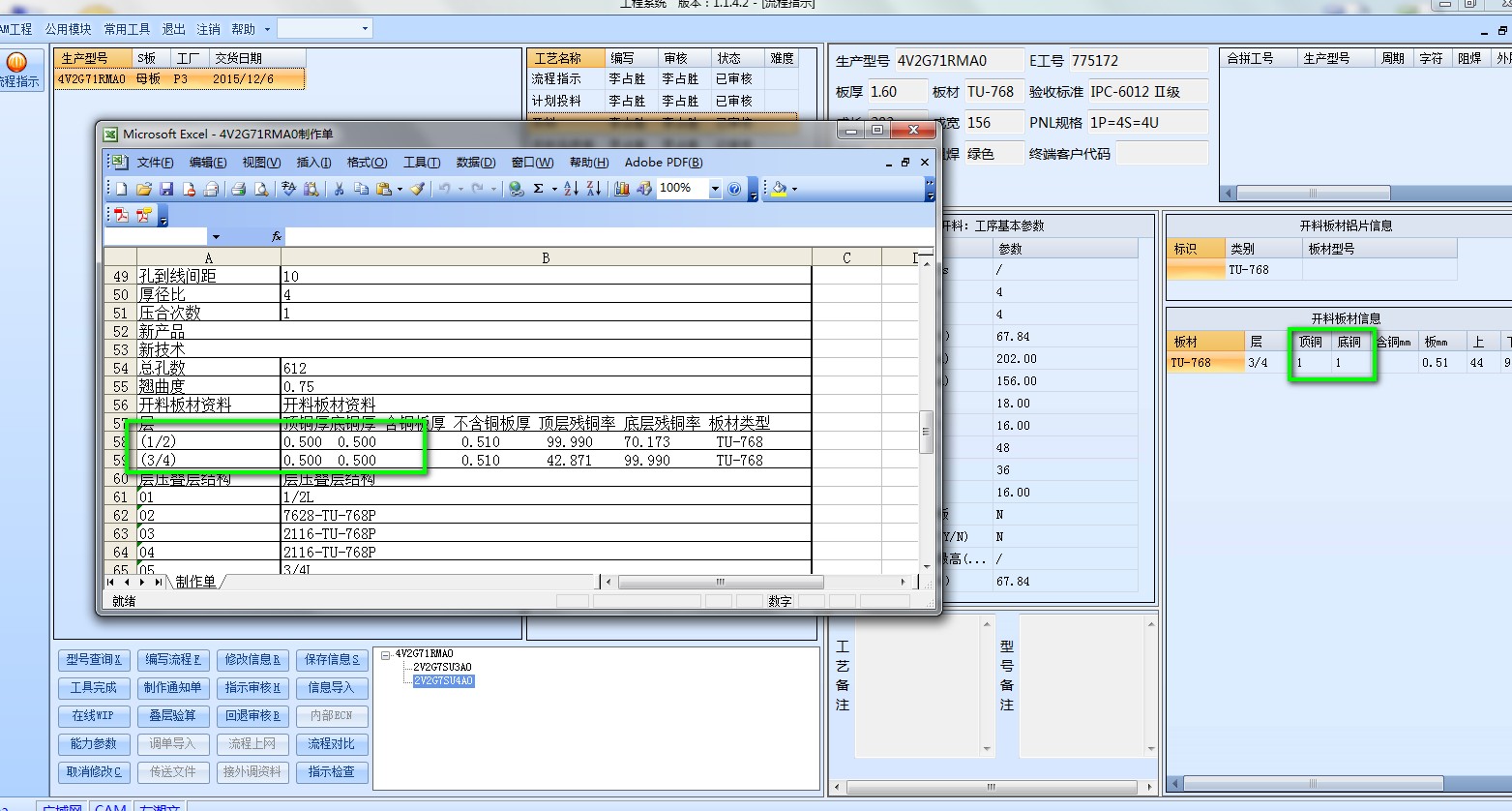Screen dimensions: 1512x811
Task: Click the Paste clipboard icon
Action: (383, 189)
